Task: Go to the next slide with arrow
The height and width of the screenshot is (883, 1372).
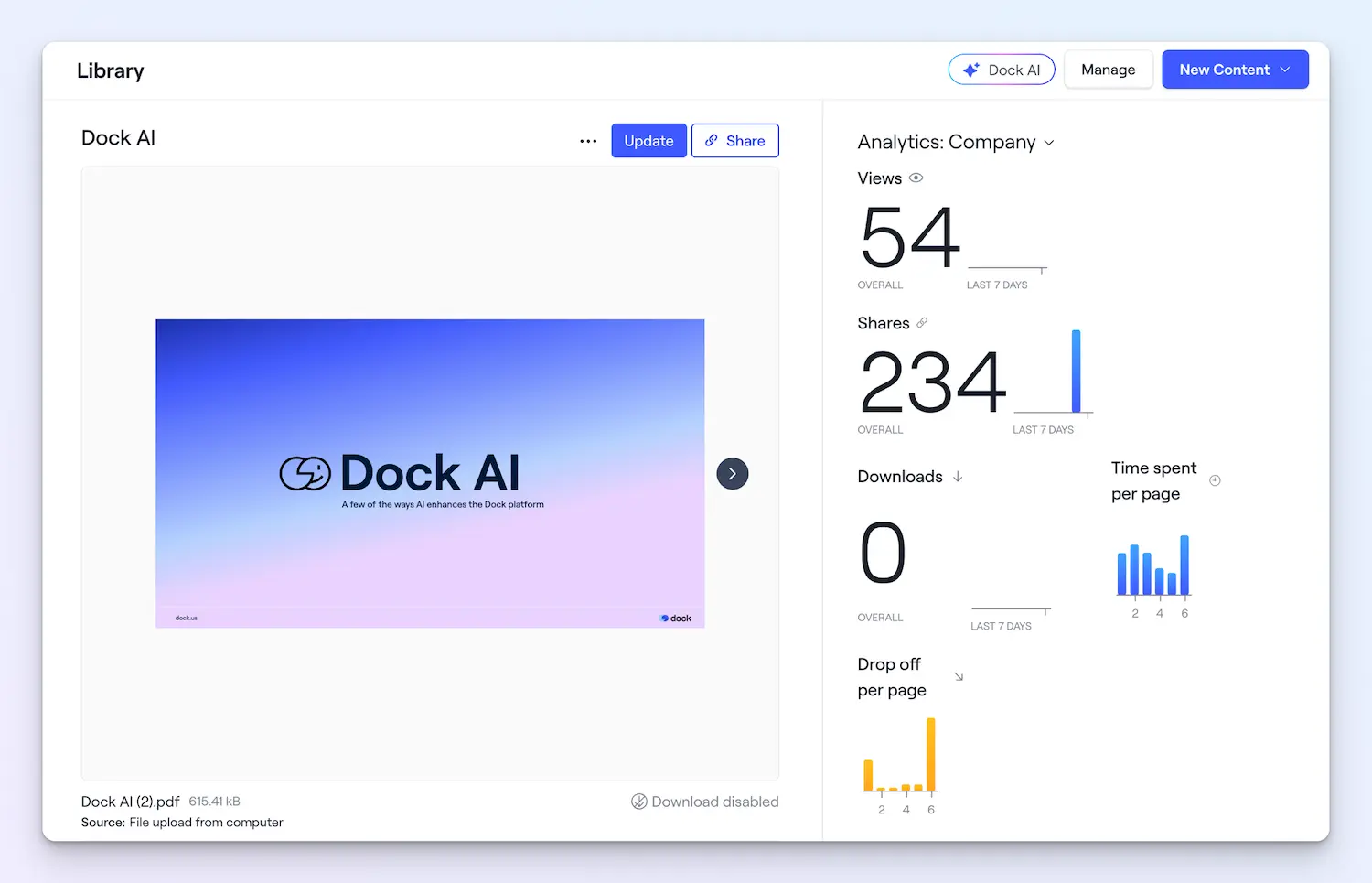Action: (732, 473)
